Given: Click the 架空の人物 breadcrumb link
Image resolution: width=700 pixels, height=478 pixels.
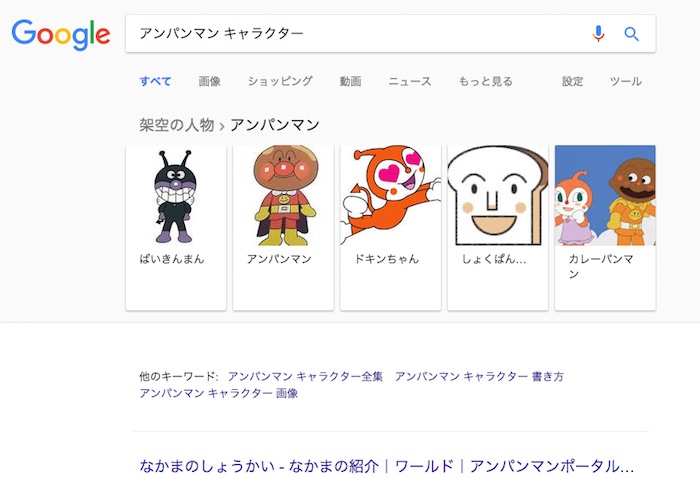Looking at the screenshot, I should click(176, 125).
